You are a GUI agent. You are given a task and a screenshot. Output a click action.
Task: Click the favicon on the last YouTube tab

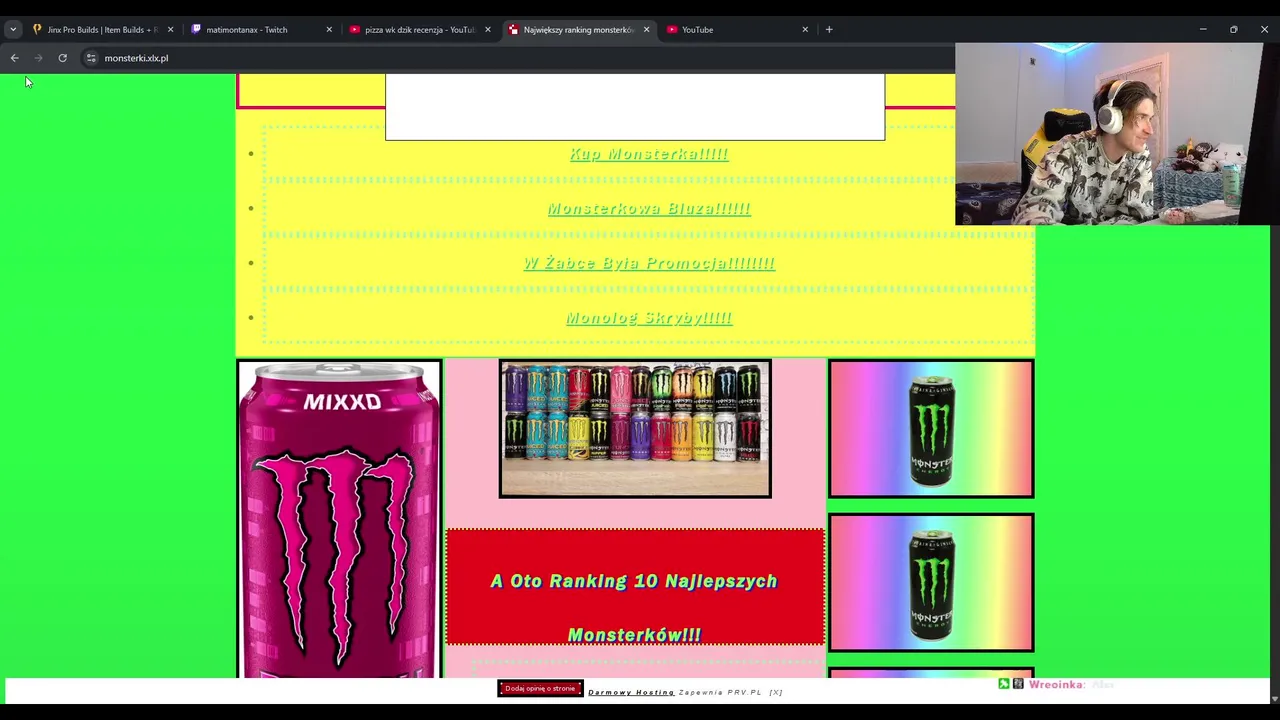672,30
